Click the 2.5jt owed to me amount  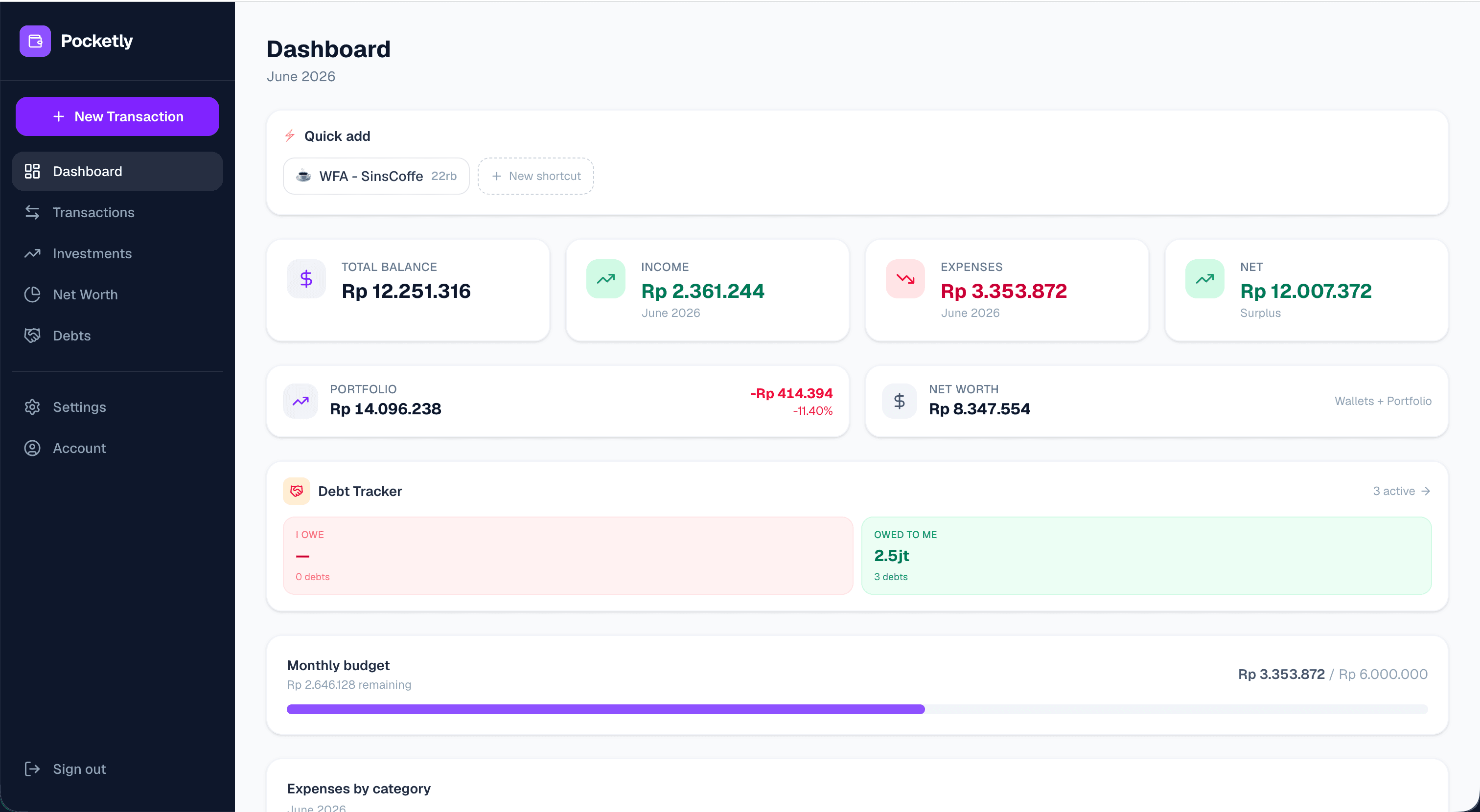892,556
